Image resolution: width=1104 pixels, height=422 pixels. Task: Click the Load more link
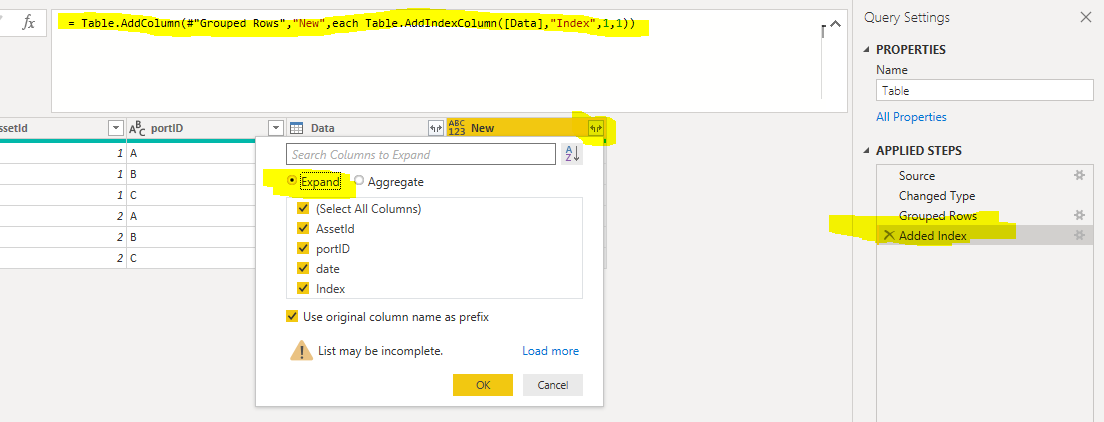coord(551,351)
